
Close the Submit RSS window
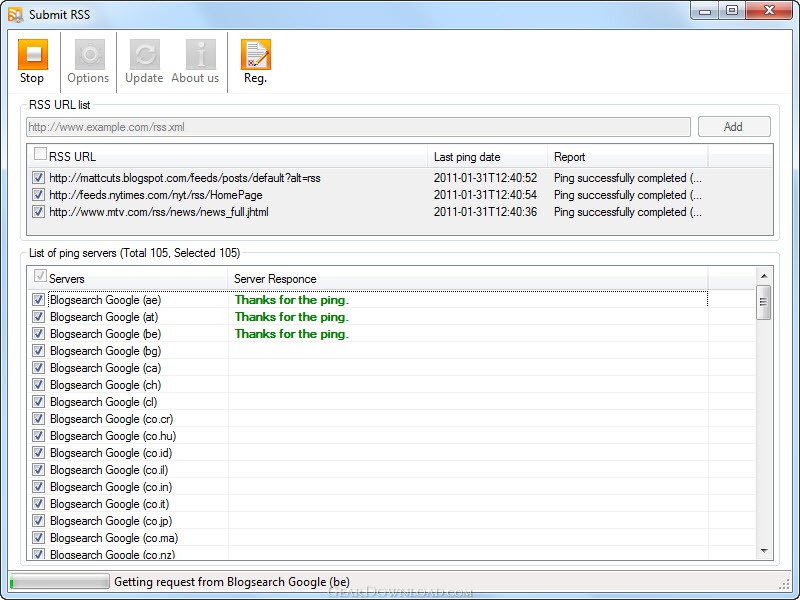coord(769,11)
